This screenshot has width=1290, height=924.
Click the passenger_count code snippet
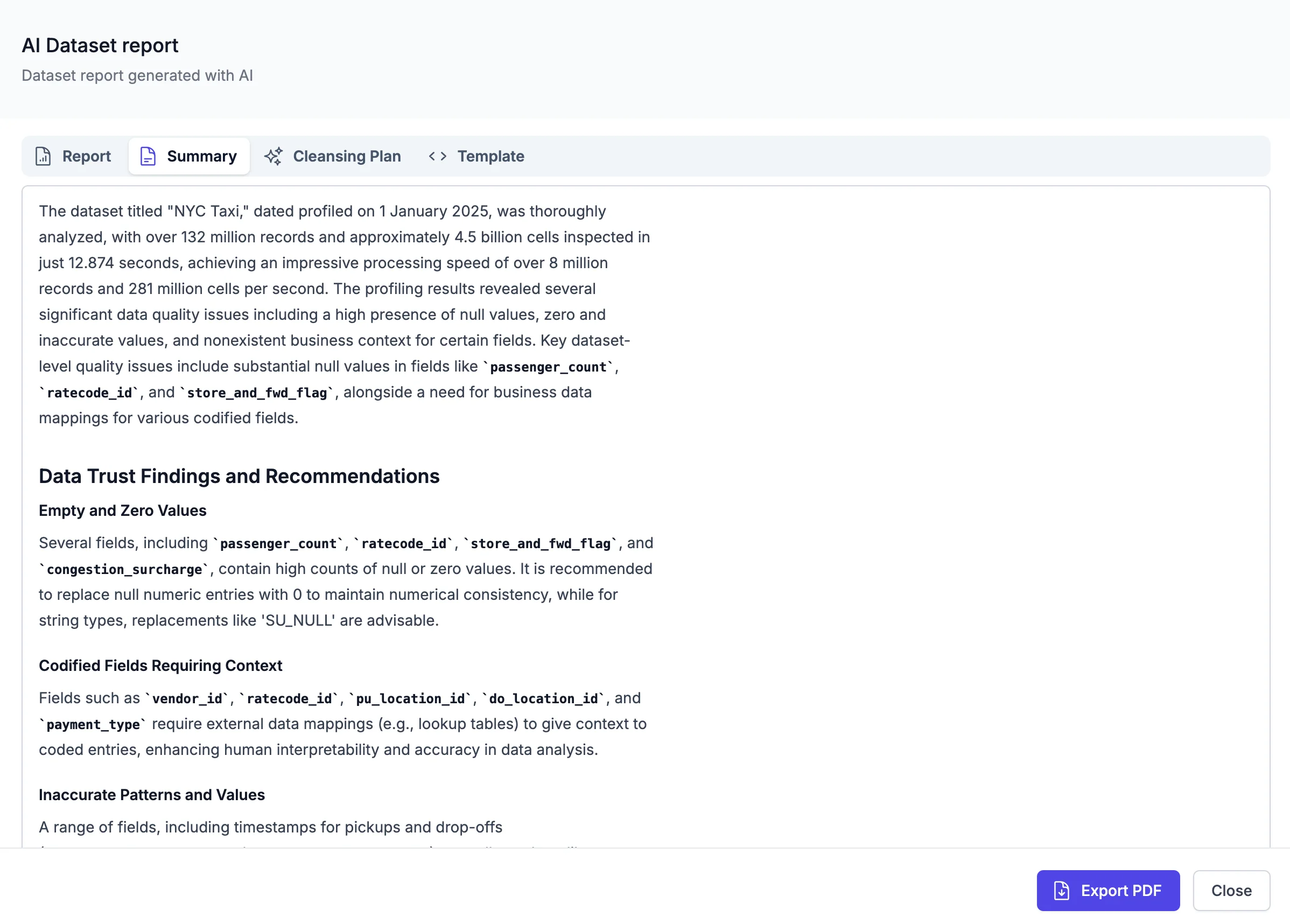[x=549, y=367]
